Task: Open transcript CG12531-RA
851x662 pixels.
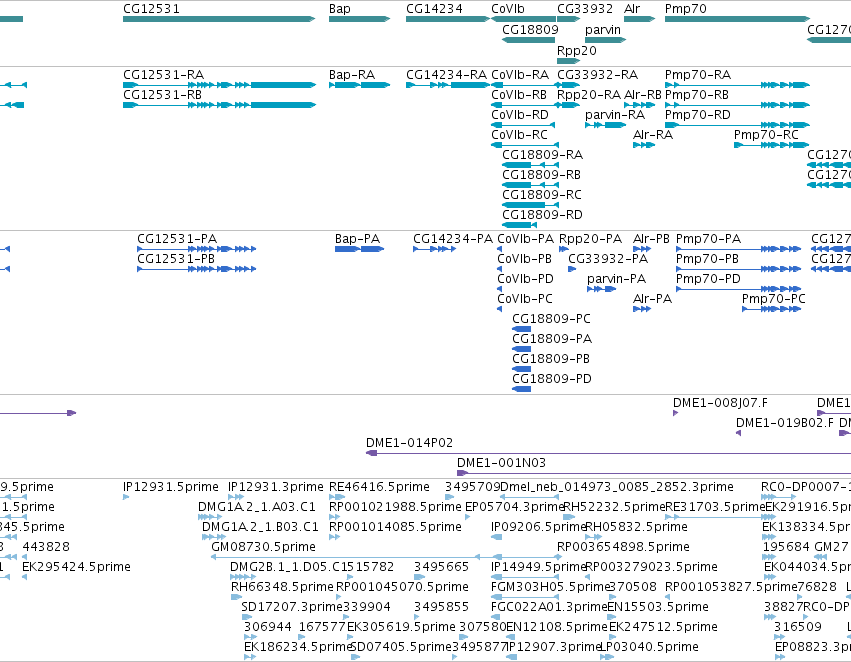Action: click(219, 85)
